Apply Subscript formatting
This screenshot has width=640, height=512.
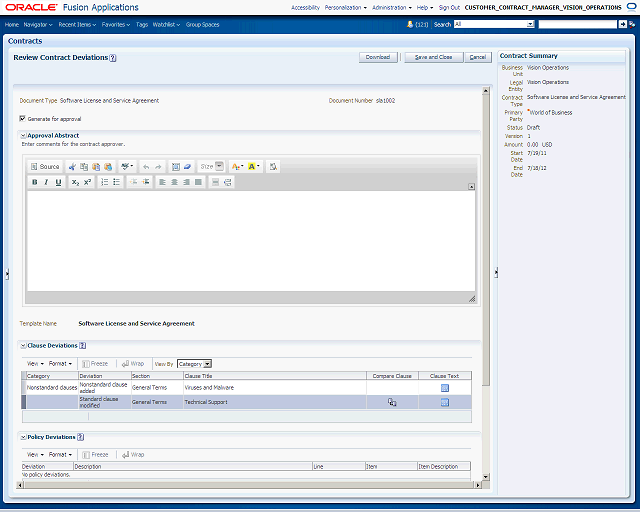(76, 182)
